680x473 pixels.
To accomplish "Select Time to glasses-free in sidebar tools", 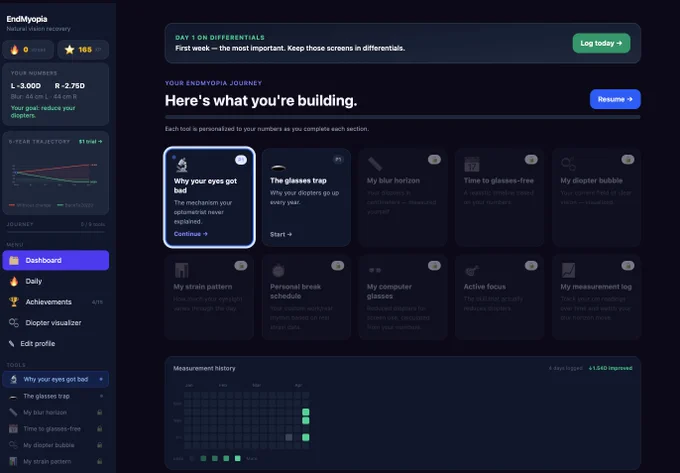I will click(56, 429).
